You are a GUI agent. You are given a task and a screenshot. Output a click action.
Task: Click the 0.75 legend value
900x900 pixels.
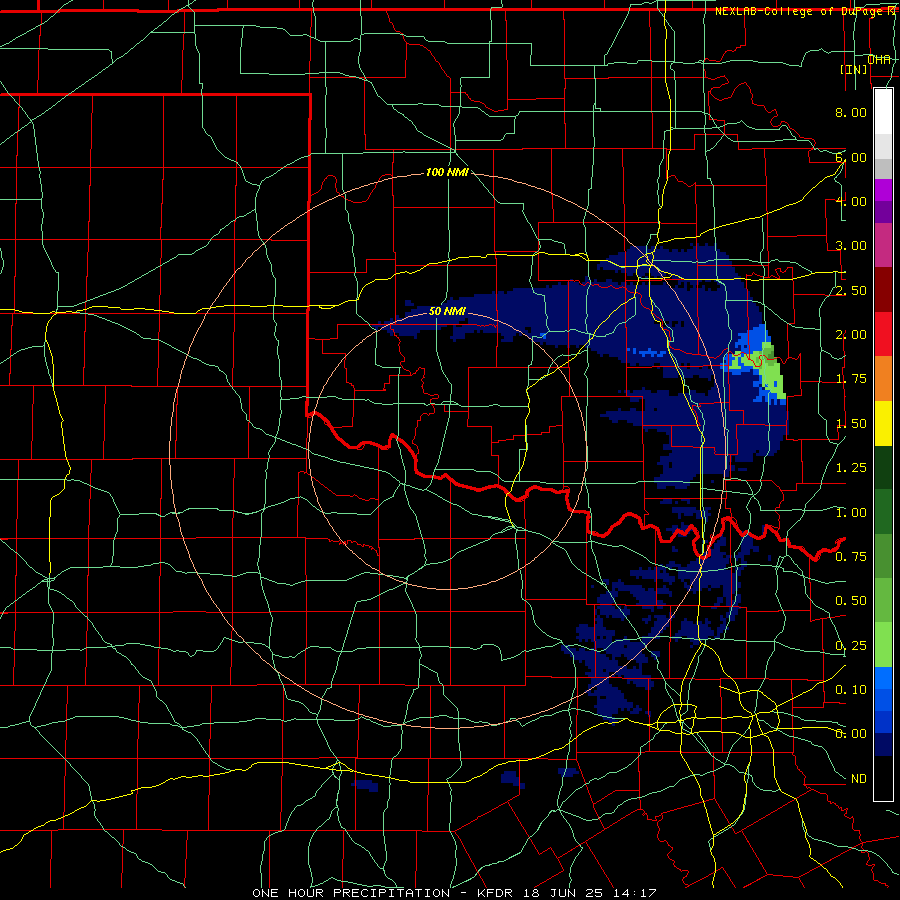click(851, 557)
